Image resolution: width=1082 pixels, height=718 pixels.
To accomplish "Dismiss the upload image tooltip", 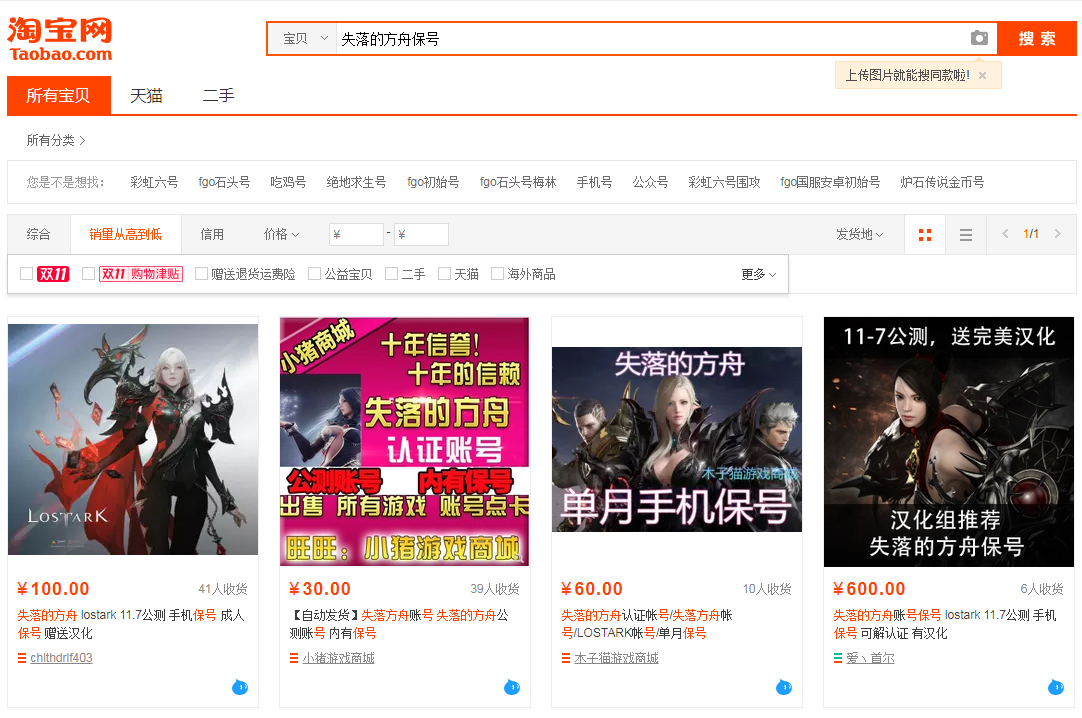I will (982, 75).
